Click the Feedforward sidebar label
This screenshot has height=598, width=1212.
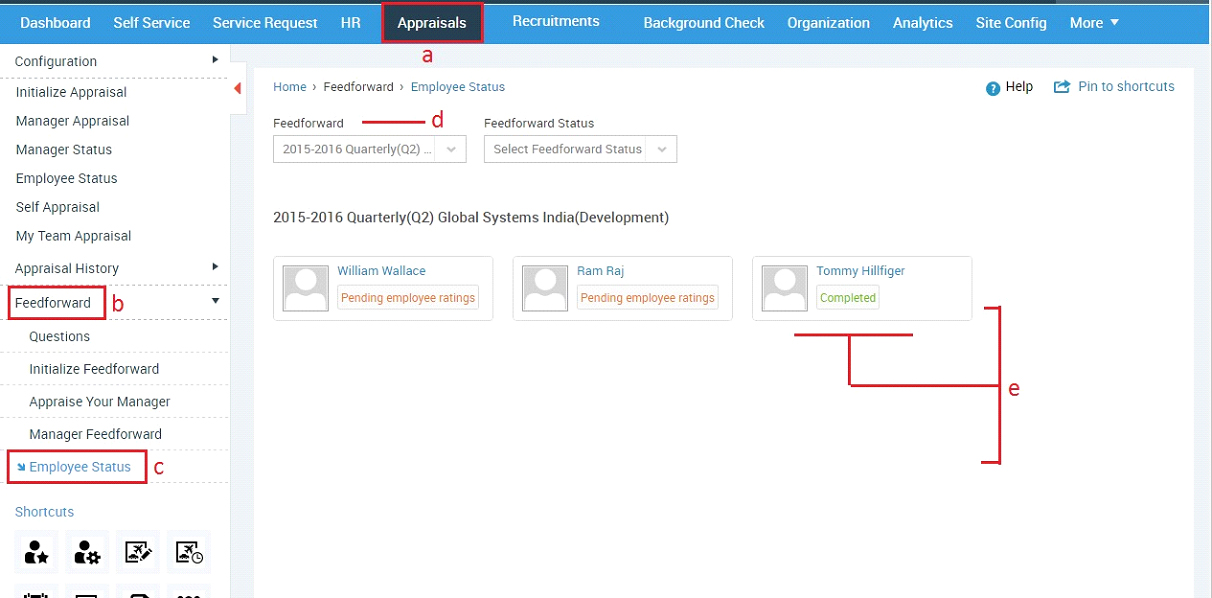click(53, 303)
